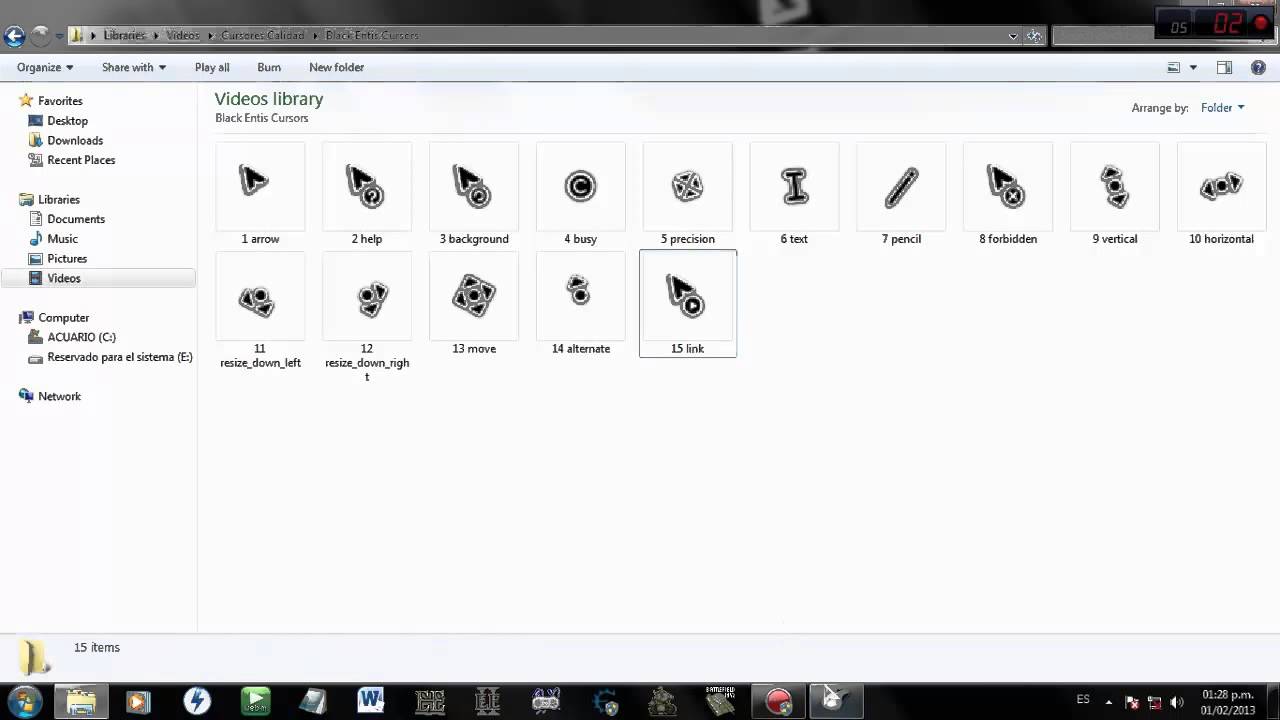Show hidden tray icons
1280x720 pixels.
click(x=1109, y=702)
